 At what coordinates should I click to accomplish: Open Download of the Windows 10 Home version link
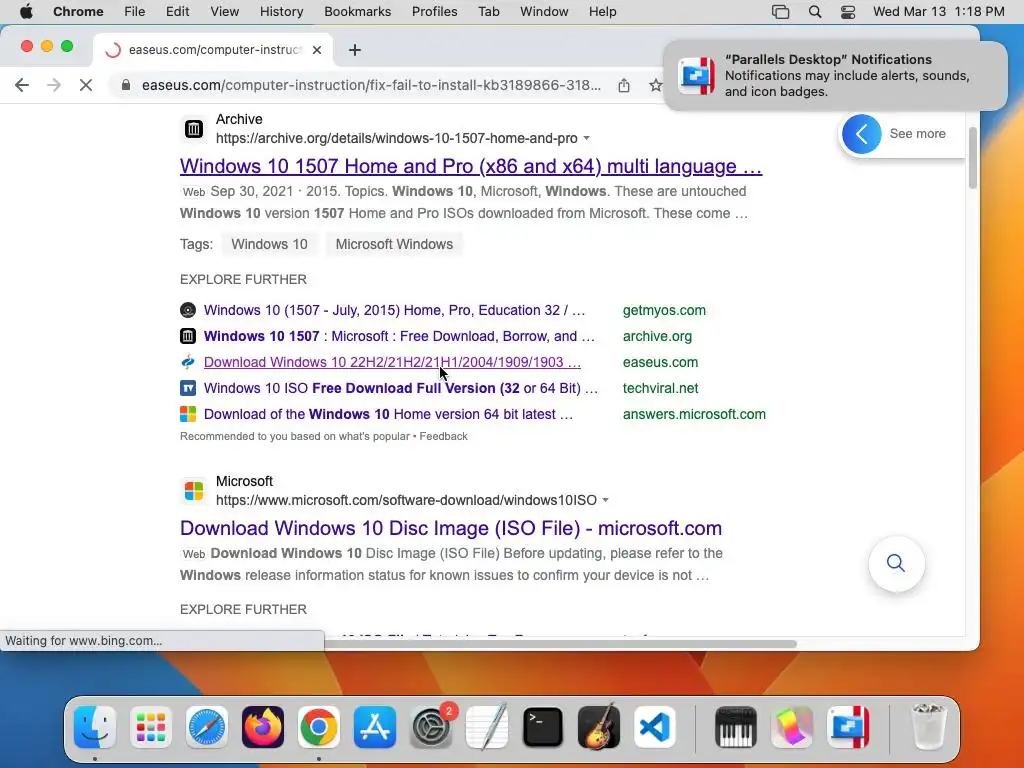tap(389, 414)
